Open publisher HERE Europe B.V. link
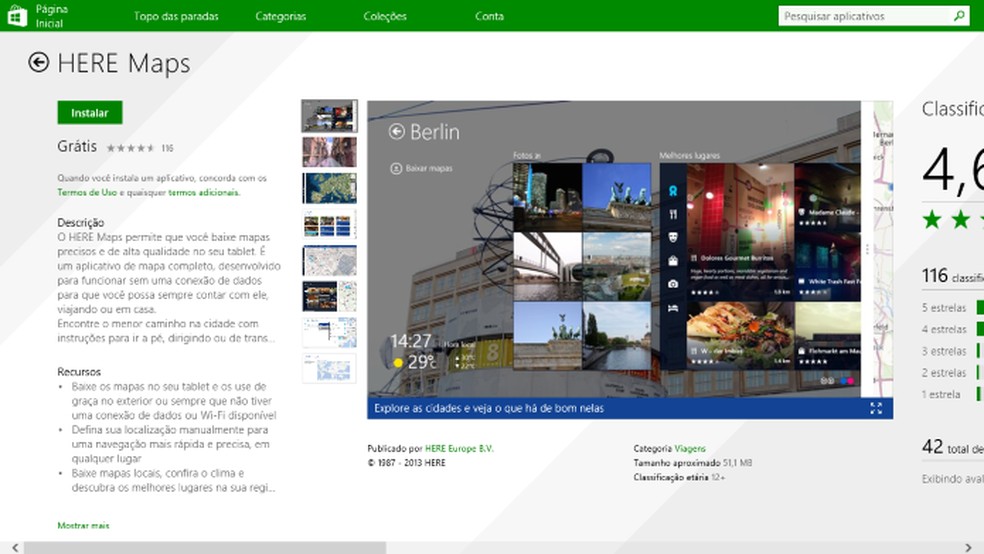Image resolution: width=984 pixels, height=554 pixels. (x=459, y=449)
